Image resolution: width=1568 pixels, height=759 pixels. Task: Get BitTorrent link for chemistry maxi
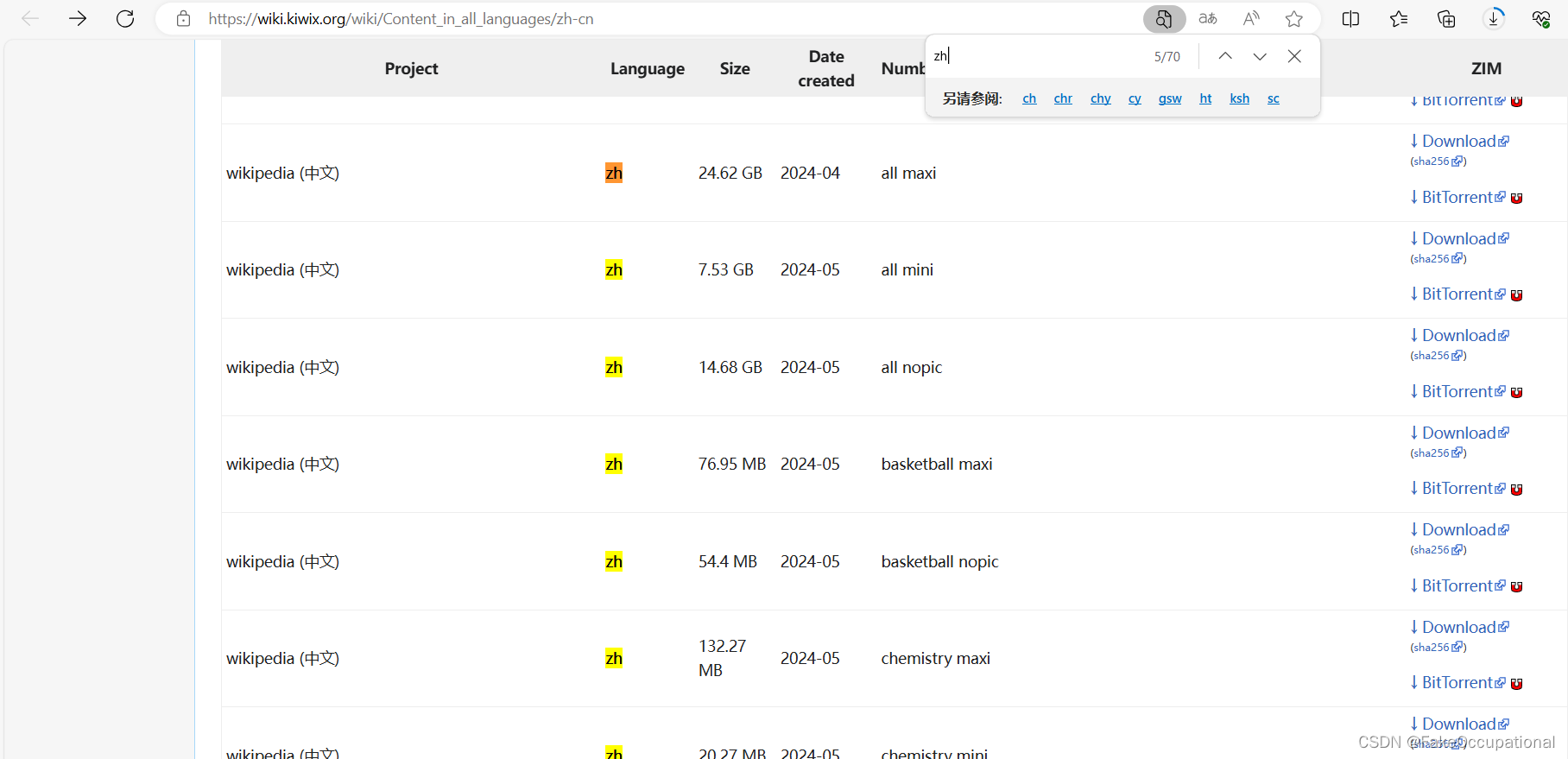coord(1457,682)
